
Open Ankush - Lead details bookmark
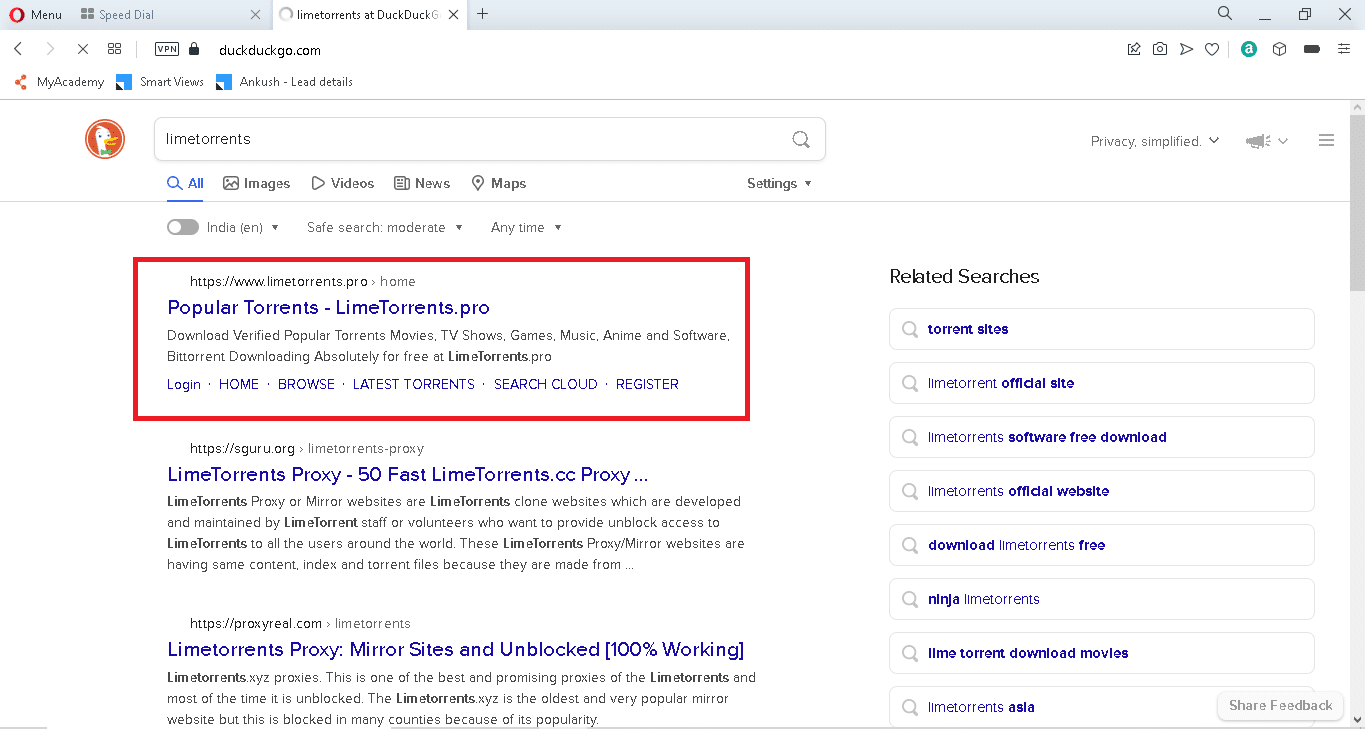[284, 82]
